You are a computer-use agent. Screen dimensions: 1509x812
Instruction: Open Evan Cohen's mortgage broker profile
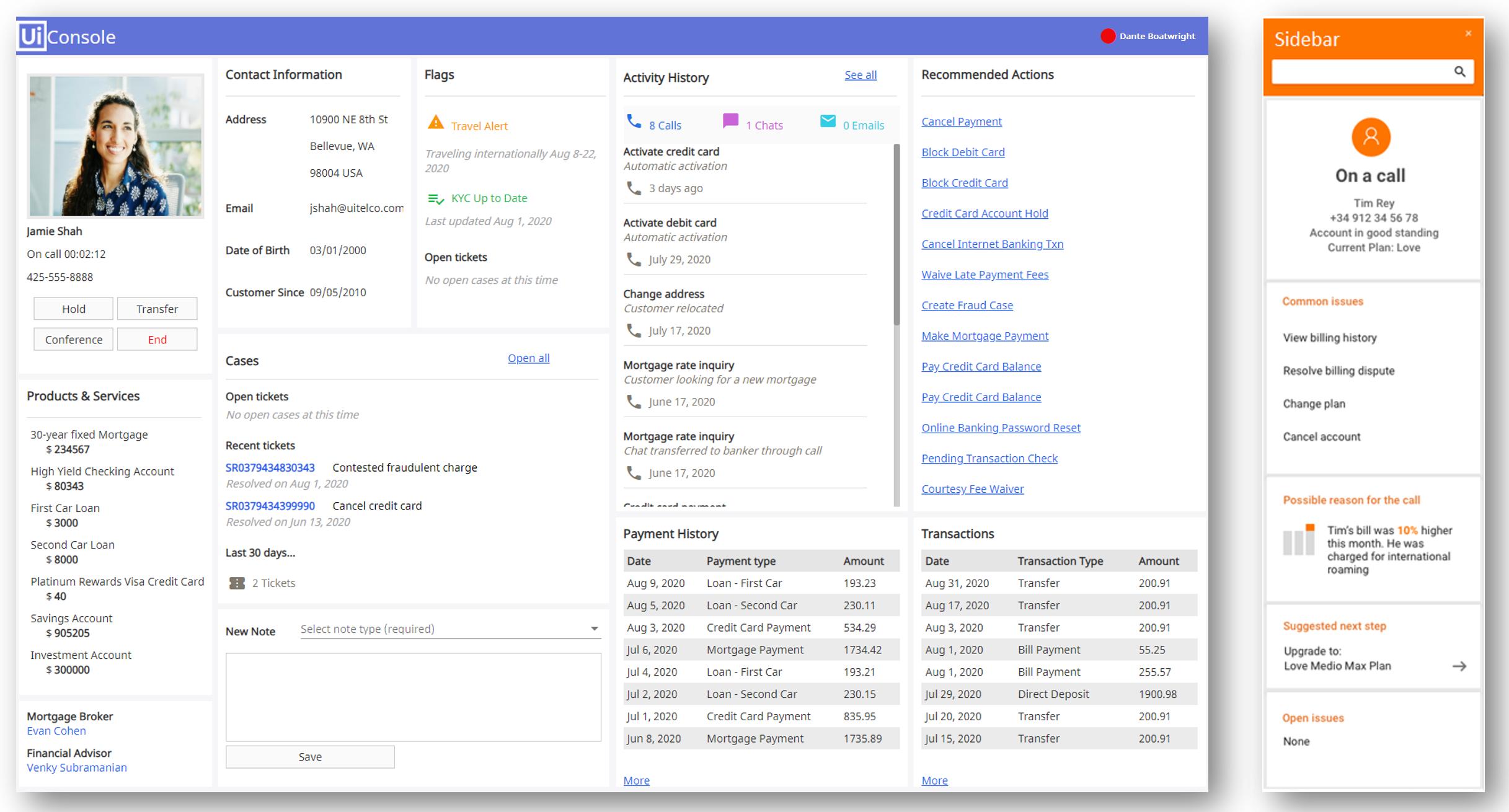tap(56, 730)
